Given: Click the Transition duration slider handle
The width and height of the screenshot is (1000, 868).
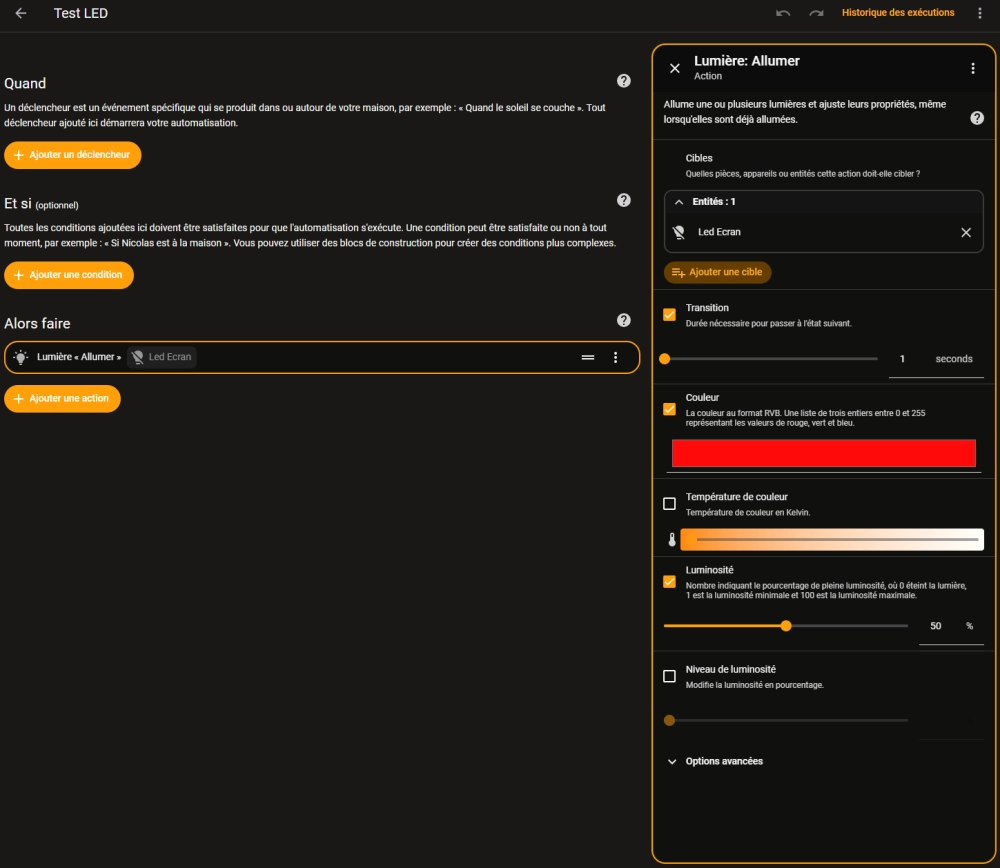Looking at the screenshot, I should tap(665, 359).
